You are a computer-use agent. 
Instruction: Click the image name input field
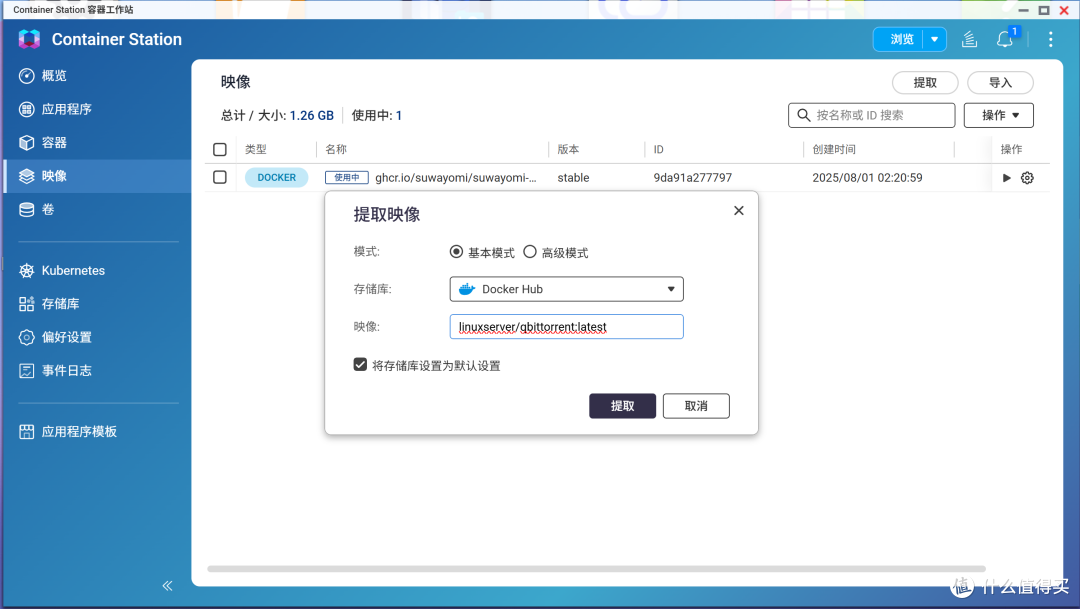click(x=566, y=327)
